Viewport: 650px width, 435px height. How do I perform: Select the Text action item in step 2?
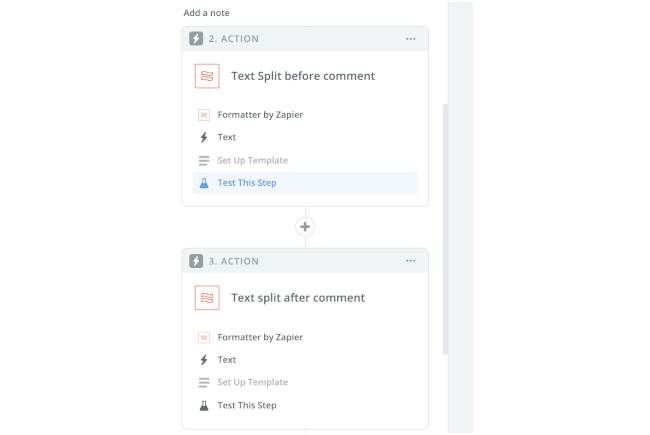pyautogui.click(x=227, y=137)
